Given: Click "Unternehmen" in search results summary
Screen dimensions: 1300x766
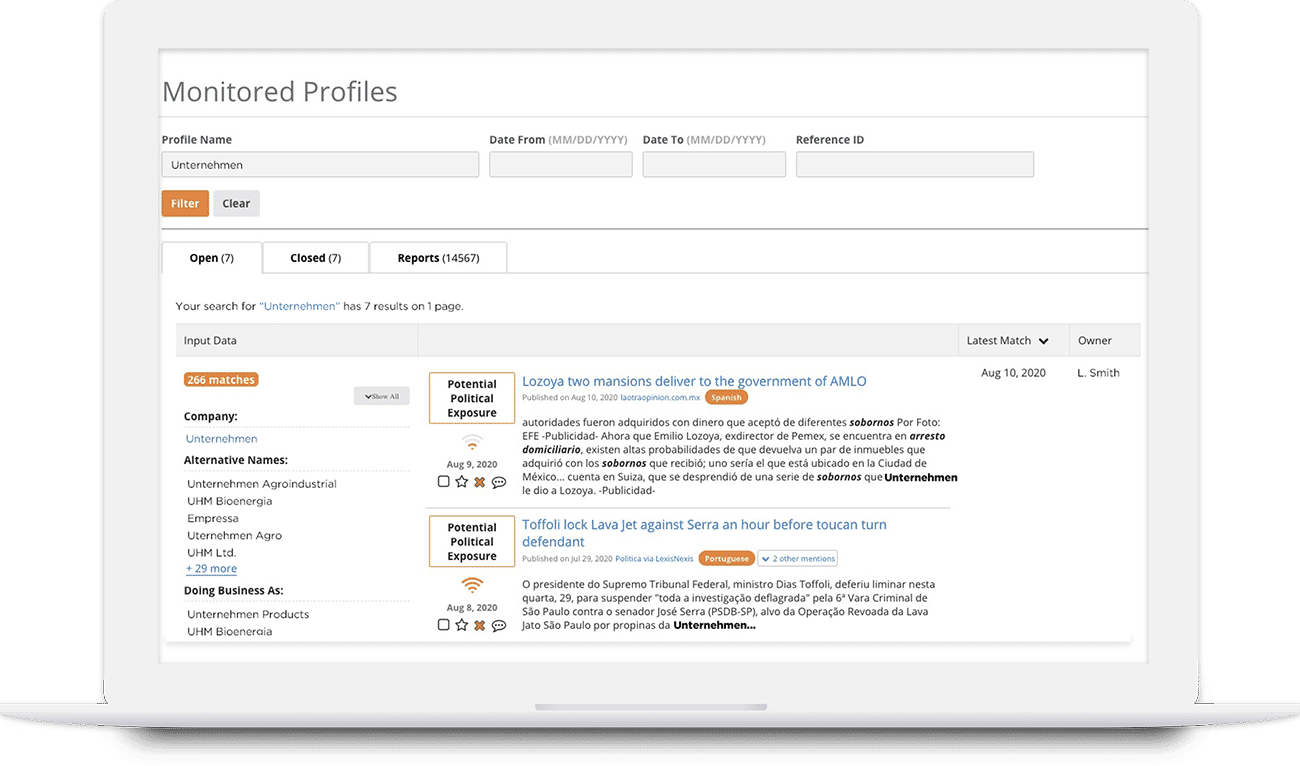Looking at the screenshot, I should (x=300, y=306).
